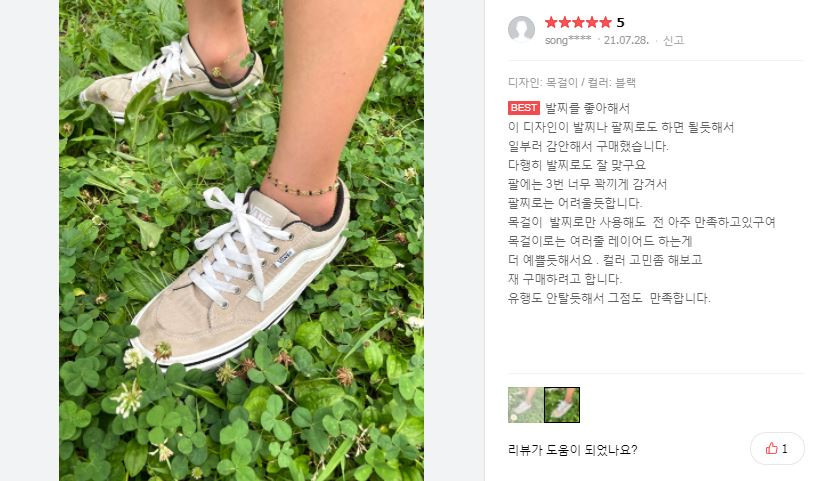Click the final review line ending 만족합니다
823x481 pixels.
[609, 298]
